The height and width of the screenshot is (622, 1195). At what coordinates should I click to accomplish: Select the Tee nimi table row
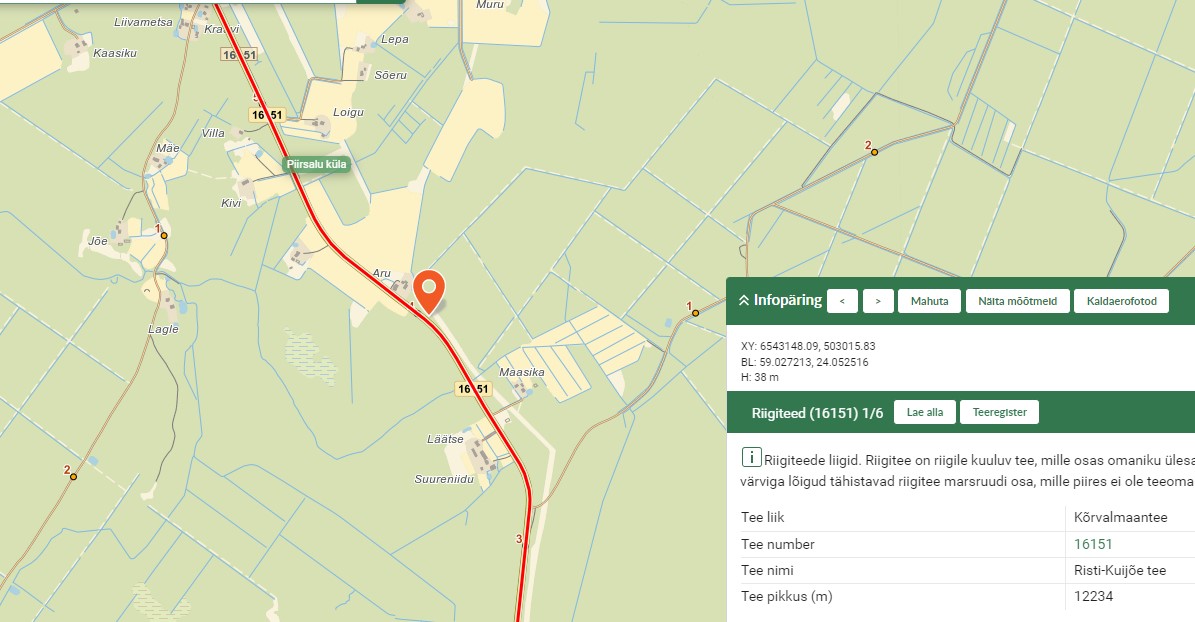click(960, 571)
